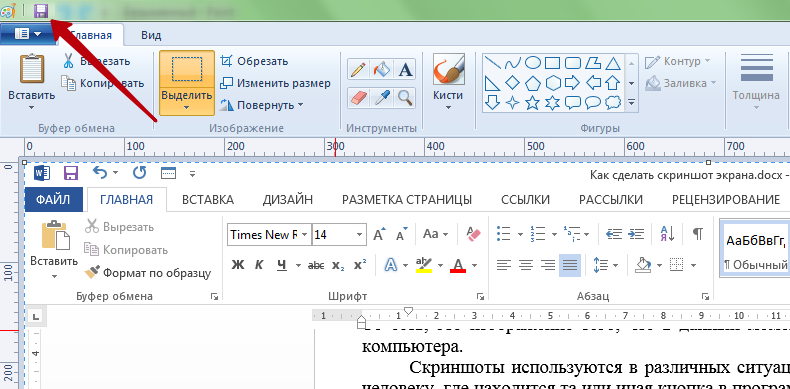Click ССЫЛКИ tab in the pasted Word screenshot
This screenshot has height=389, width=790.
[x=525, y=200]
